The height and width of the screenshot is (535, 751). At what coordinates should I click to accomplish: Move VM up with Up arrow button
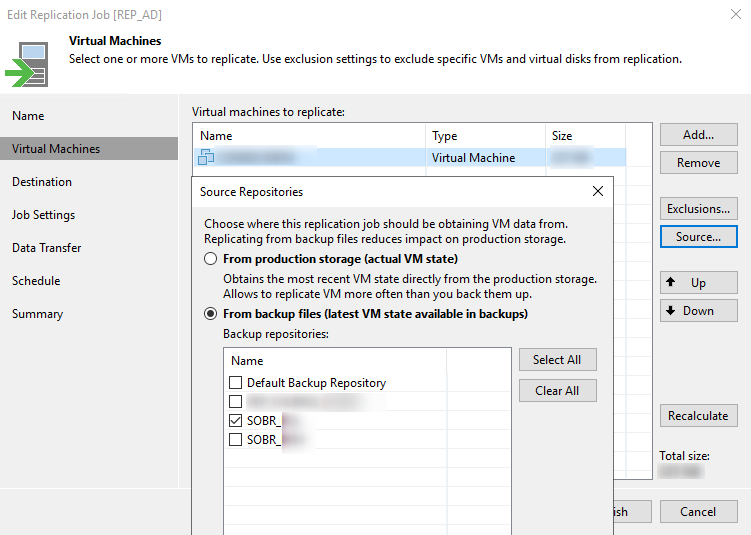pyautogui.click(x=698, y=283)
